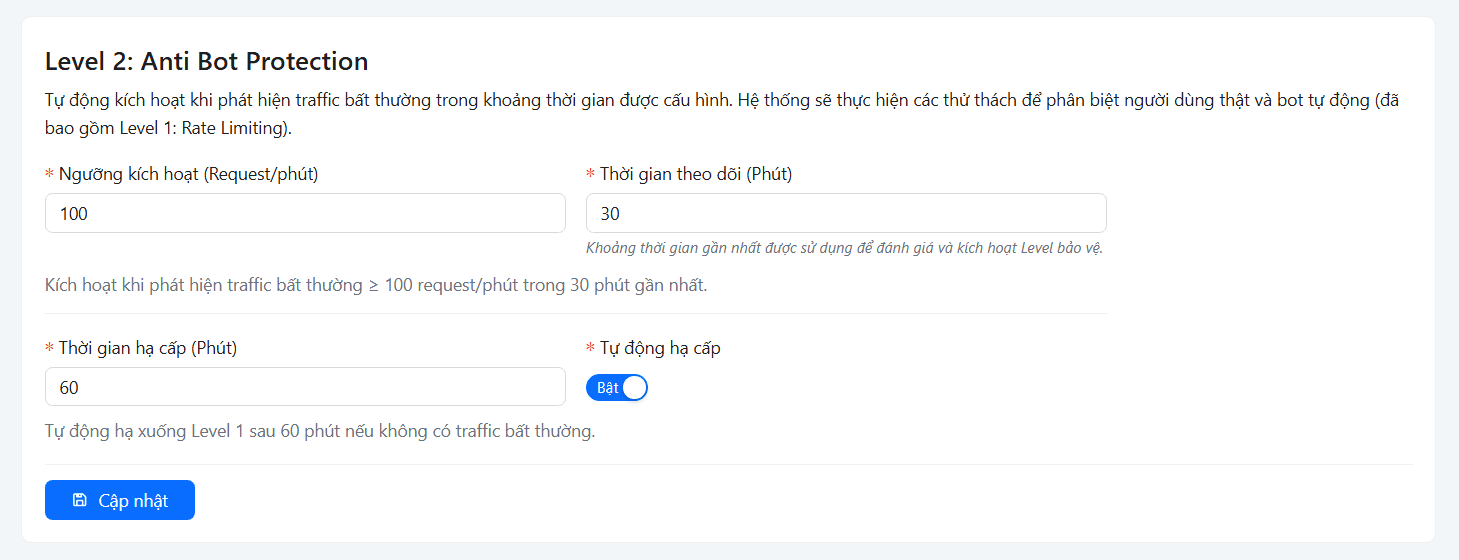Toggle the Tự động hạ cấp switch
This screenshot has height=560, width=1459.
pyautogui.click(x=617, y=387)
